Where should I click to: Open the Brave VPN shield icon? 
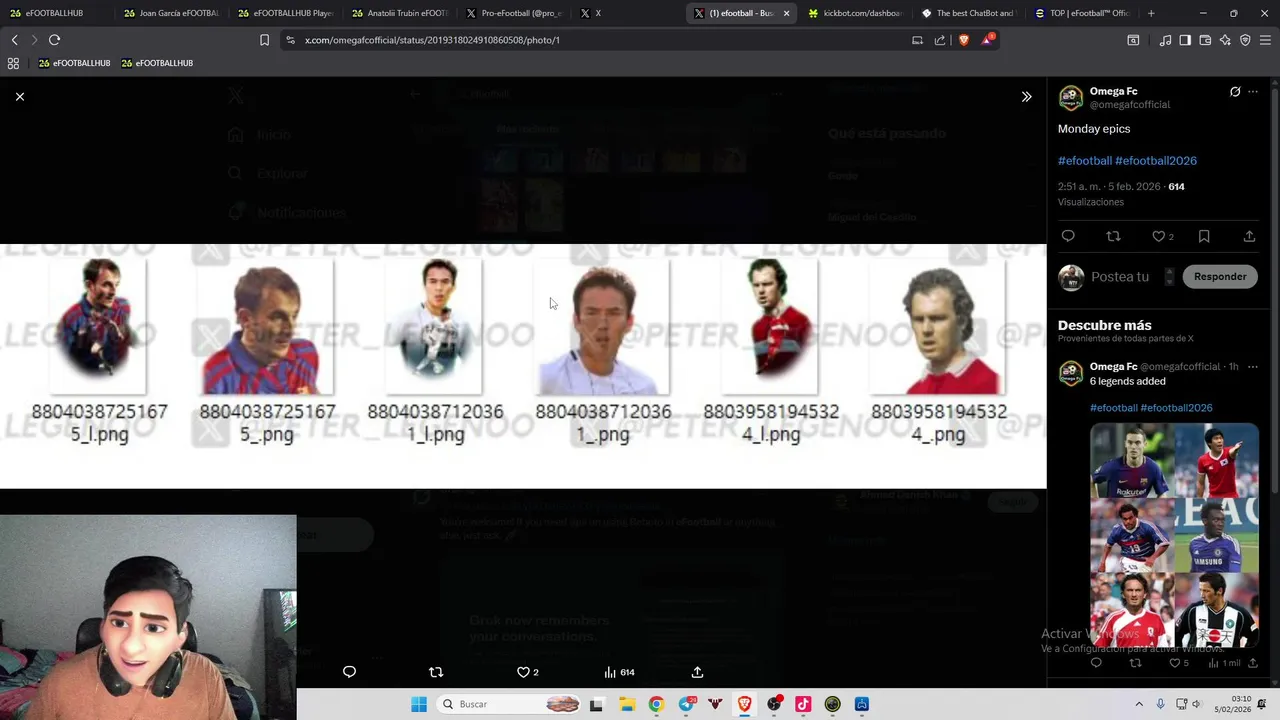[x=1245, y=40]
